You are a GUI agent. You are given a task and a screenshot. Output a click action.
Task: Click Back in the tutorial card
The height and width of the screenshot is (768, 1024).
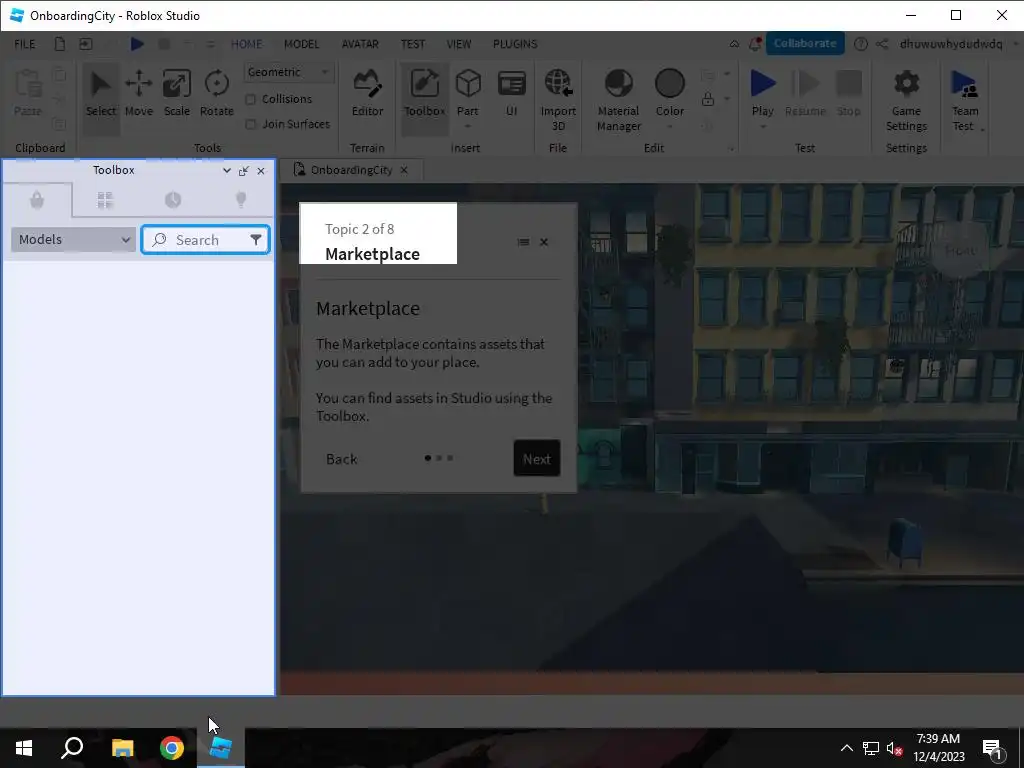[x=342, y=459]
